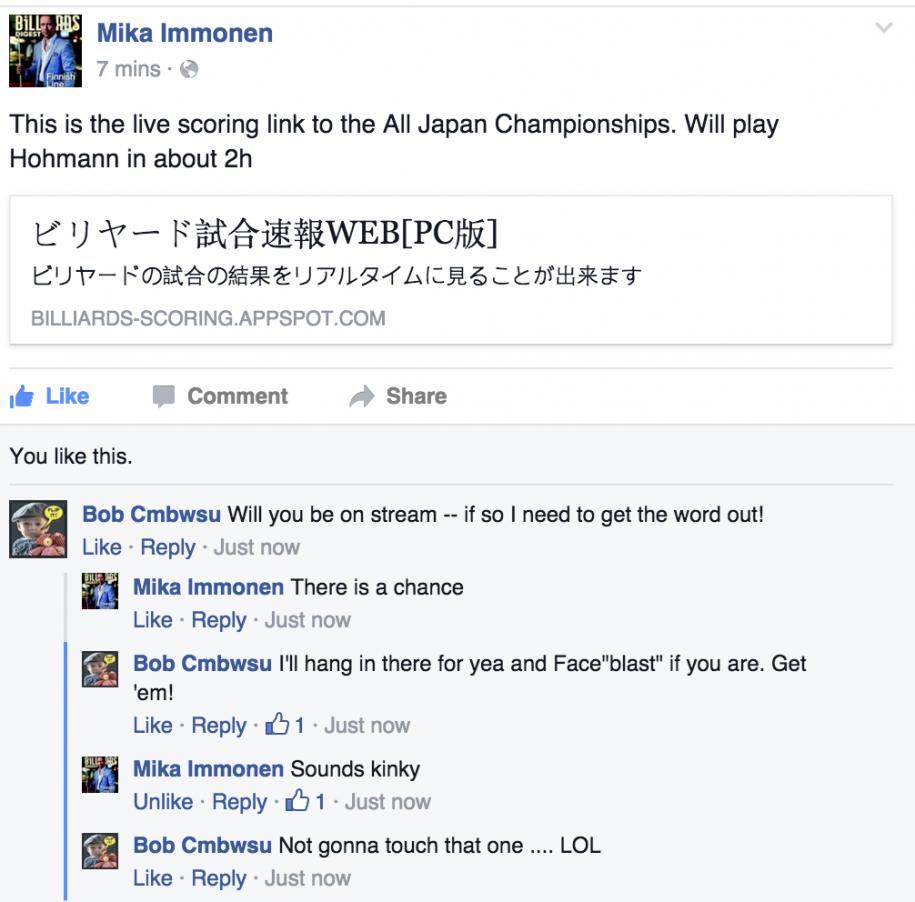Open Bob Cmbwsu's name on first comment
915x902 pixels.
click(x=152, y=515)
